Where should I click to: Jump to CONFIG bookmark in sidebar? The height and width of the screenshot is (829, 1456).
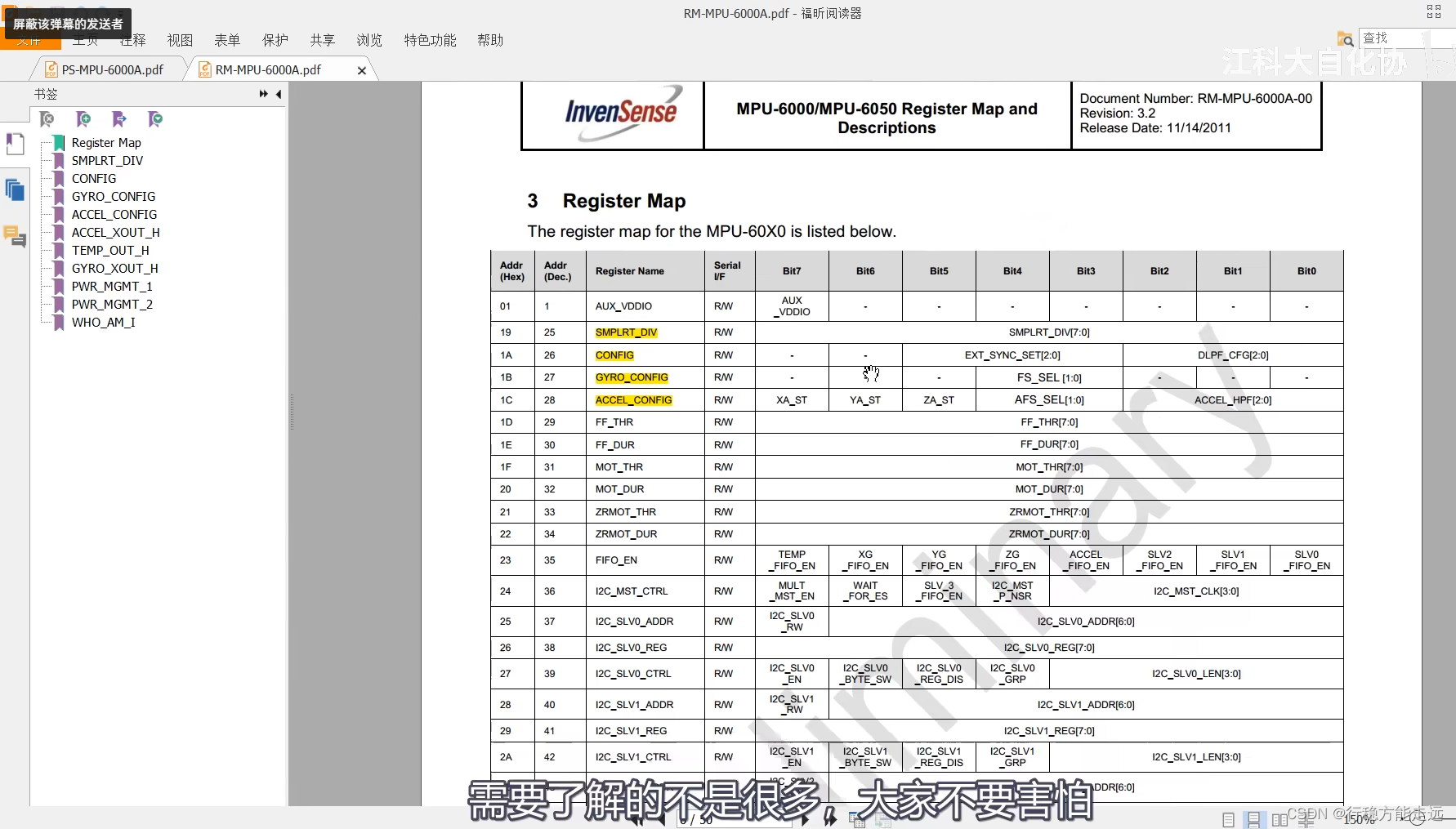94,179
